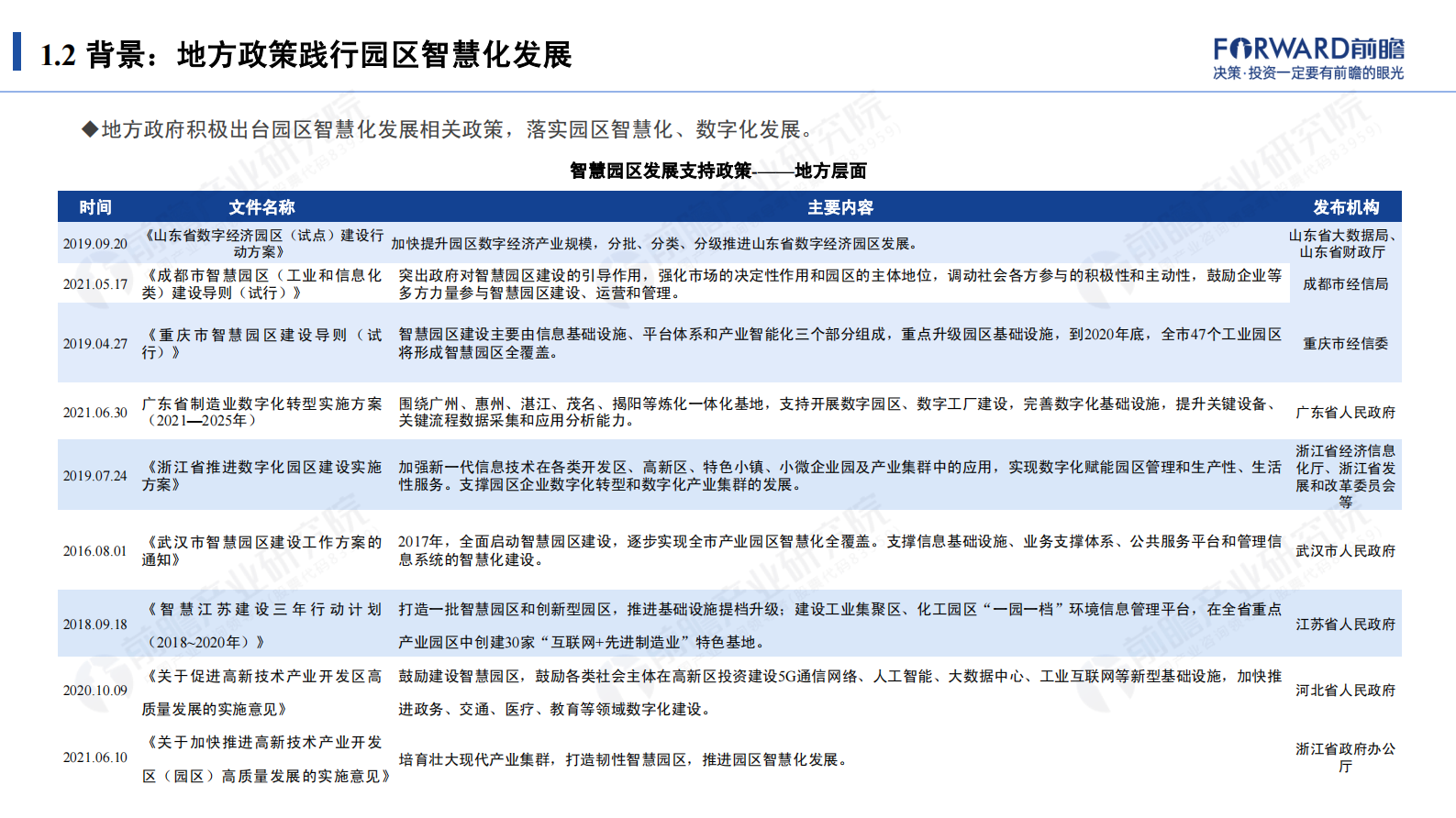Click issuer cell '山东省大数据局、山东省财政厅'
The image size is (1456, 818).
(x=1343, y=244)
